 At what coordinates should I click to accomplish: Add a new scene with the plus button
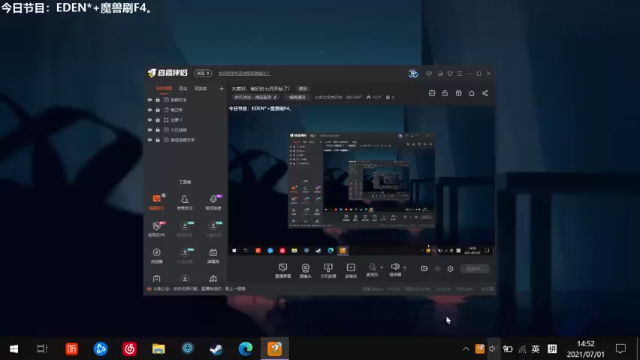pos(221,89)
